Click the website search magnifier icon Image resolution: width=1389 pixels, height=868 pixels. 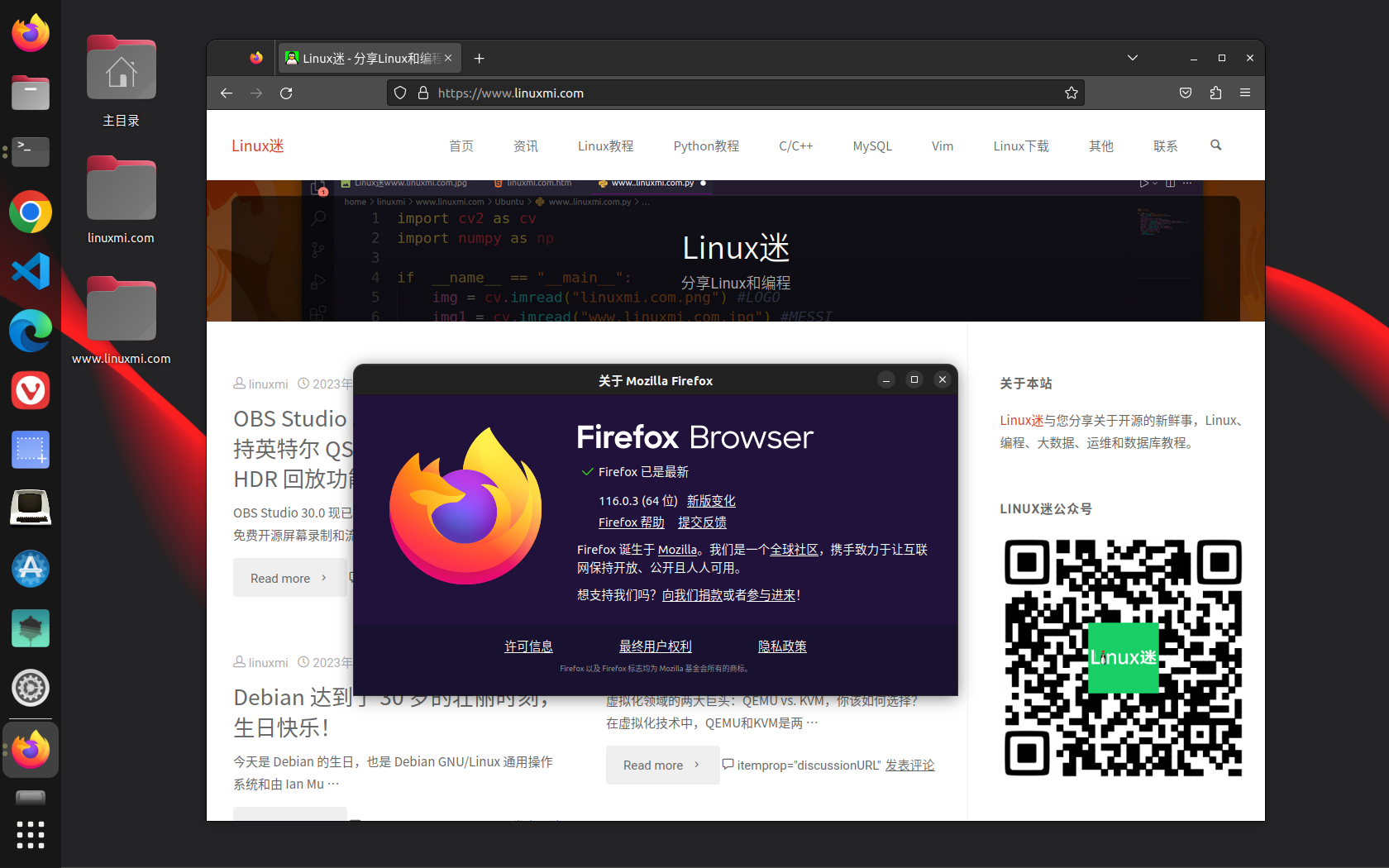pos(1216,145)
